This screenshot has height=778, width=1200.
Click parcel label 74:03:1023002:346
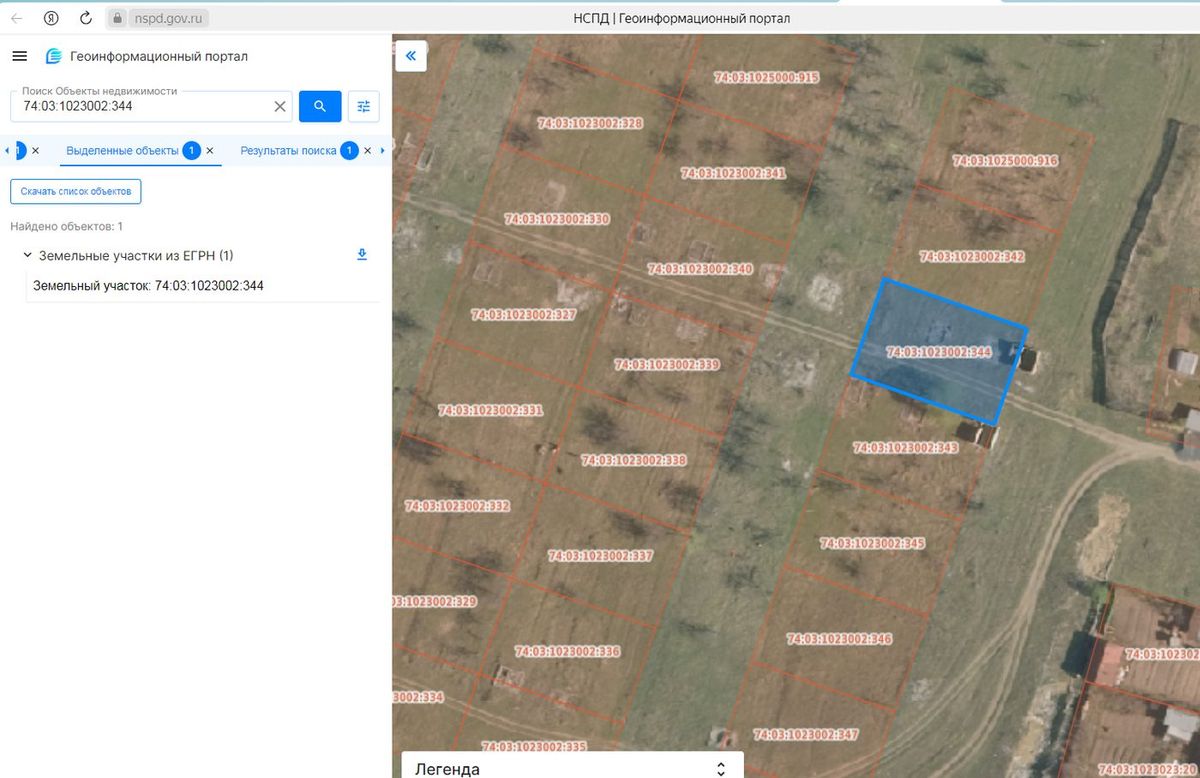point(839,639)
